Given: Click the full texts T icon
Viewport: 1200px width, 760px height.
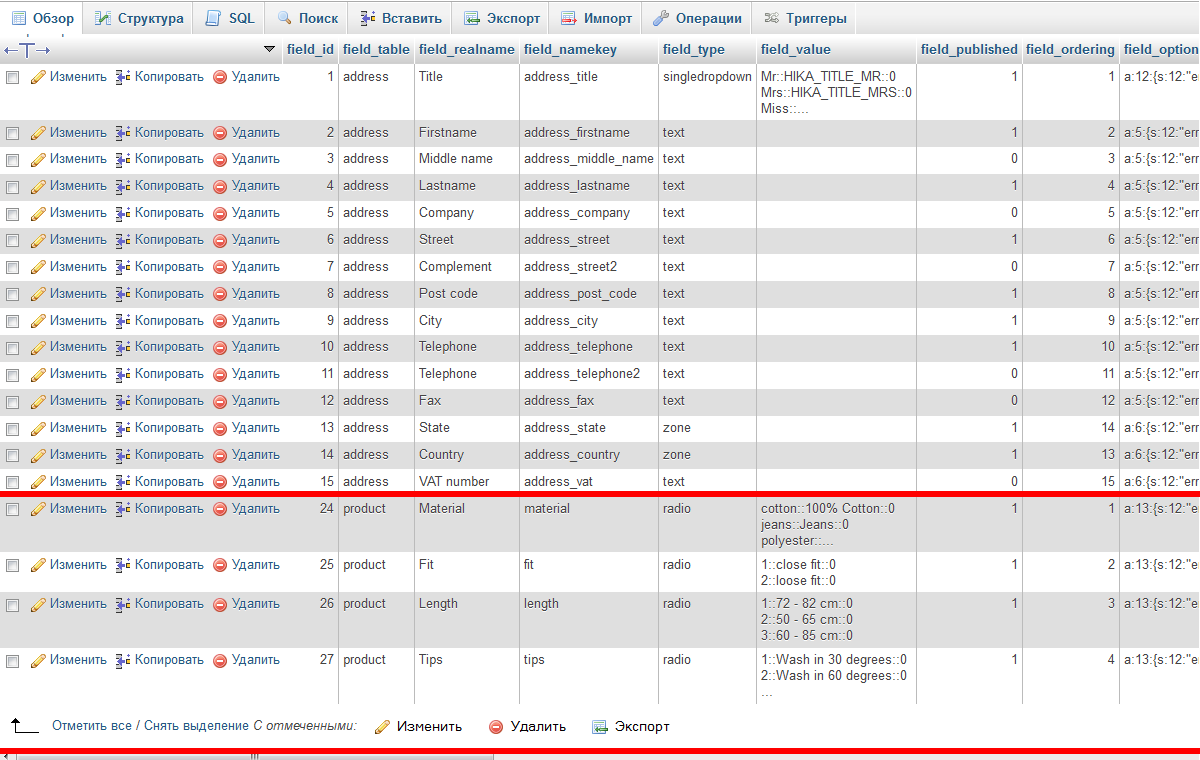Looking at the screenshot, I should [x=26, y=49].
